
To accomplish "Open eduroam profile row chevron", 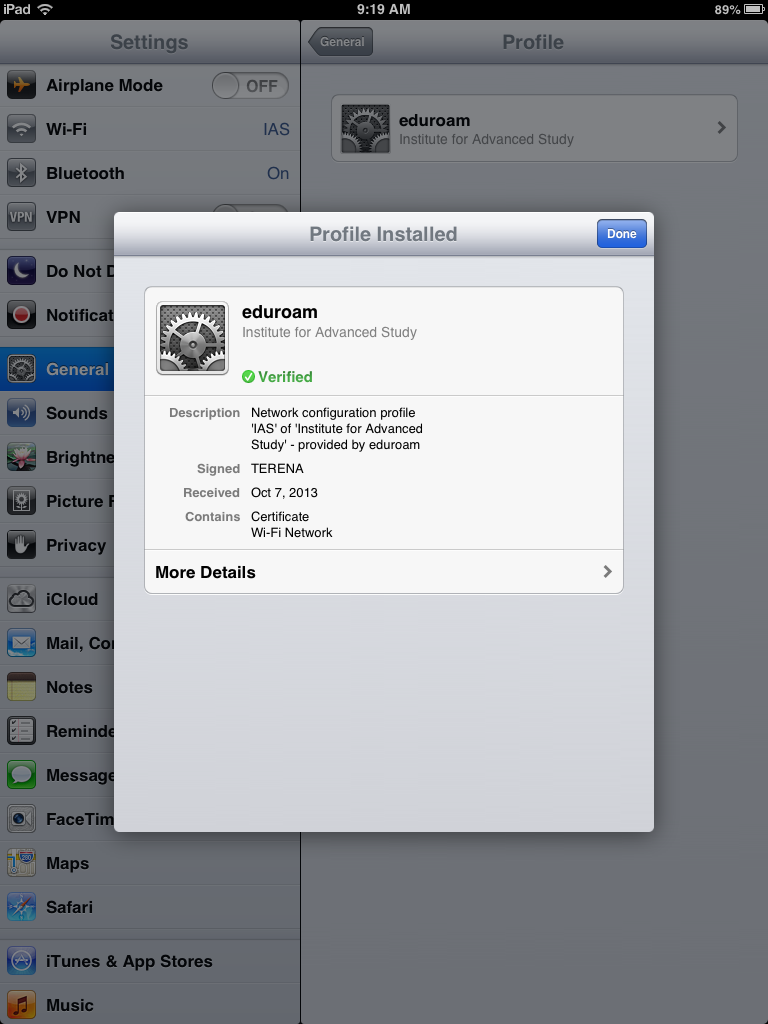I will [x=722, y=127].
